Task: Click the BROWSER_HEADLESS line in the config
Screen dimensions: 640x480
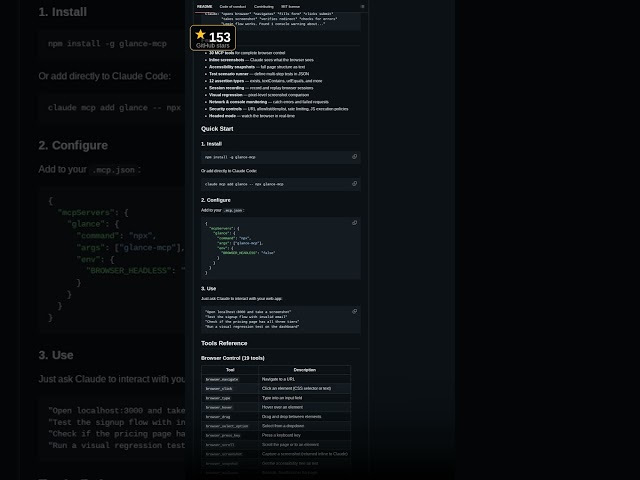Action: 248,253
